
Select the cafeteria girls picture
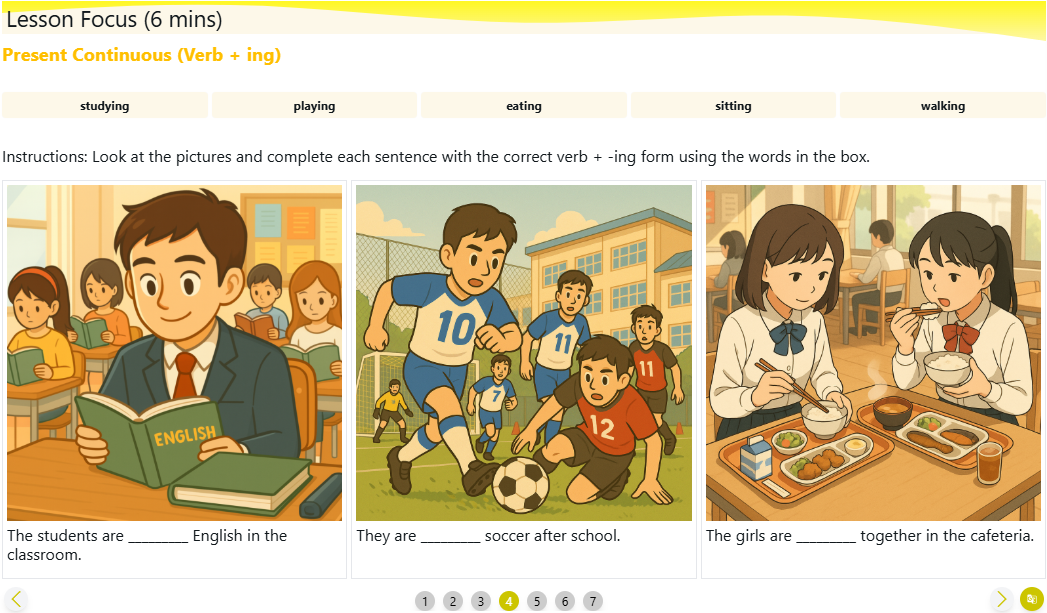click(x=873, y=352)
